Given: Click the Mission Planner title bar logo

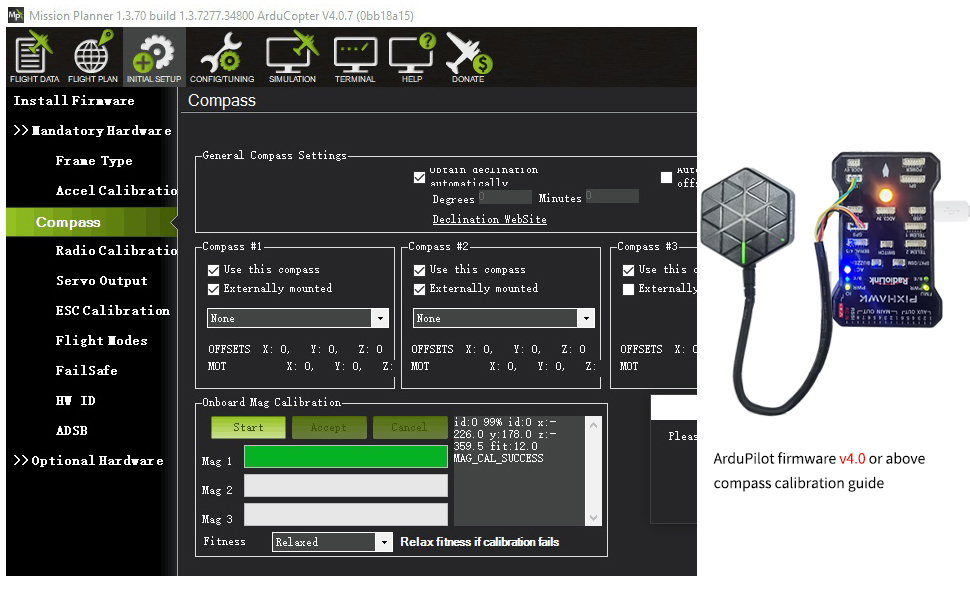Looking at the screenshot, I should (15, 15).
